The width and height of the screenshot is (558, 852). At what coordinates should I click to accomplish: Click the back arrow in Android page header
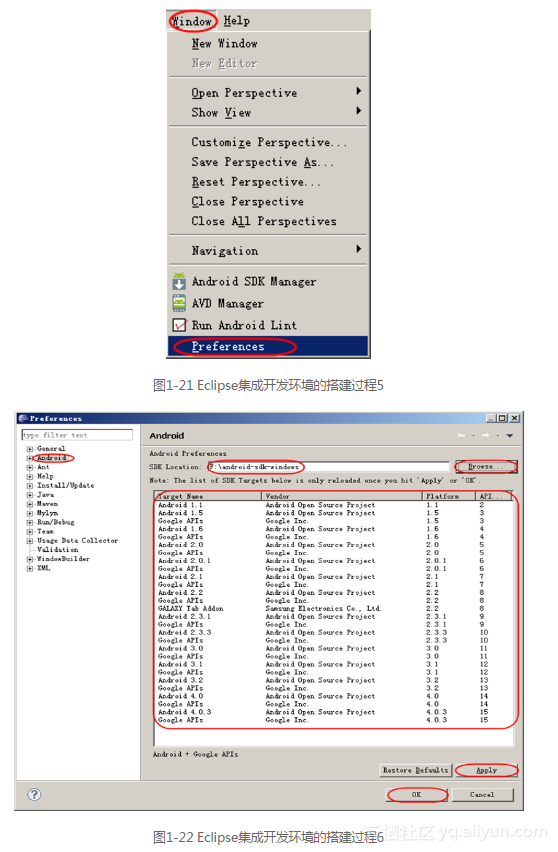(461, 435)
